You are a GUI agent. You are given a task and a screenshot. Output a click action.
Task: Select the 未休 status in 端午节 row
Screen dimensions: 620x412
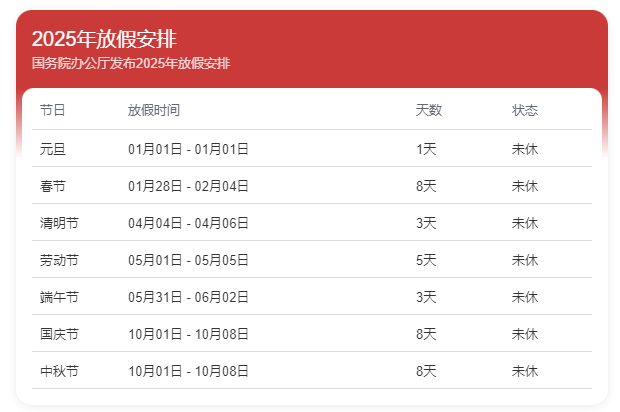click(525, 297)
